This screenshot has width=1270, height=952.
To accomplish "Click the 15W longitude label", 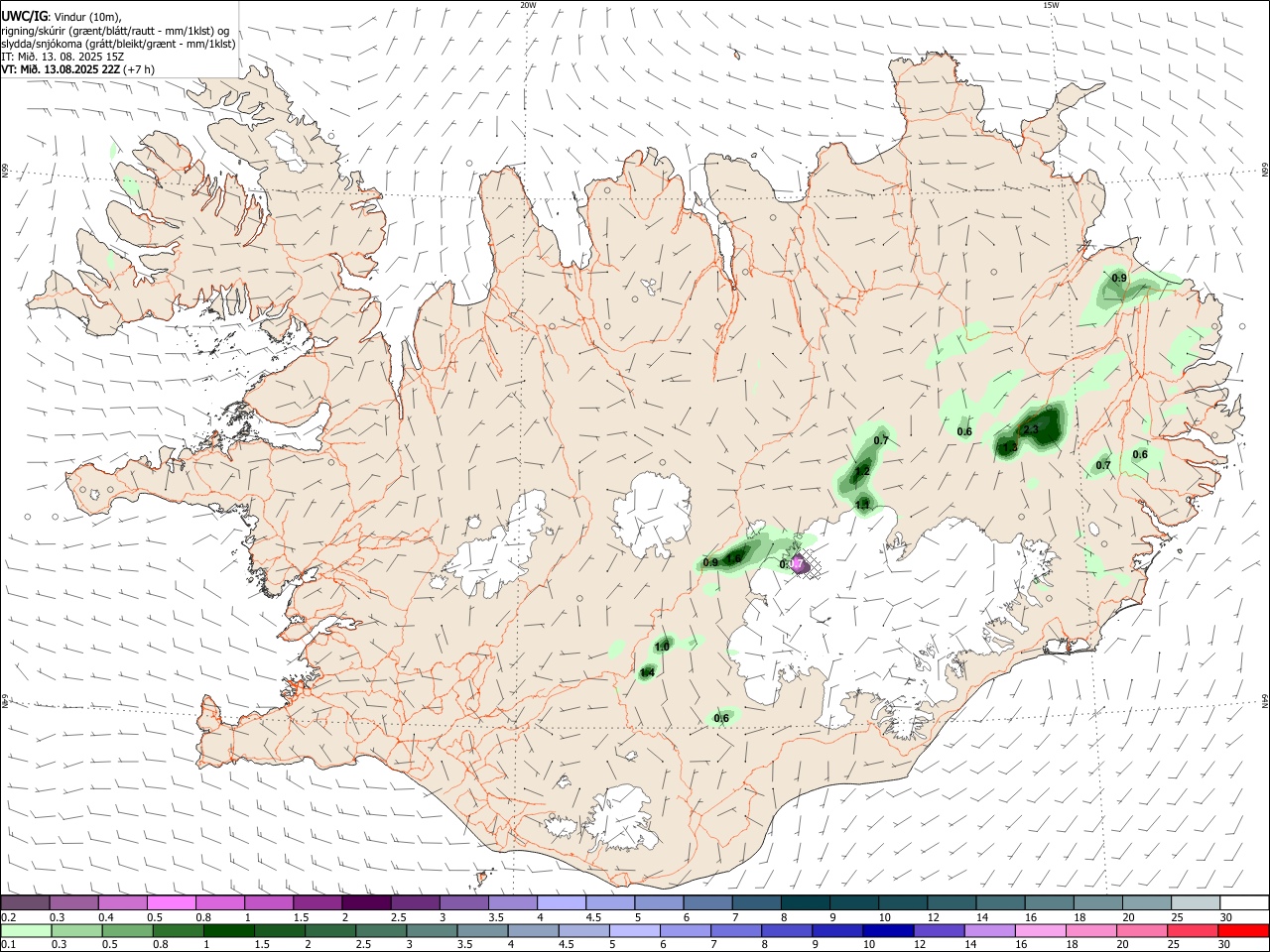I will click(x=1051, y=5).
